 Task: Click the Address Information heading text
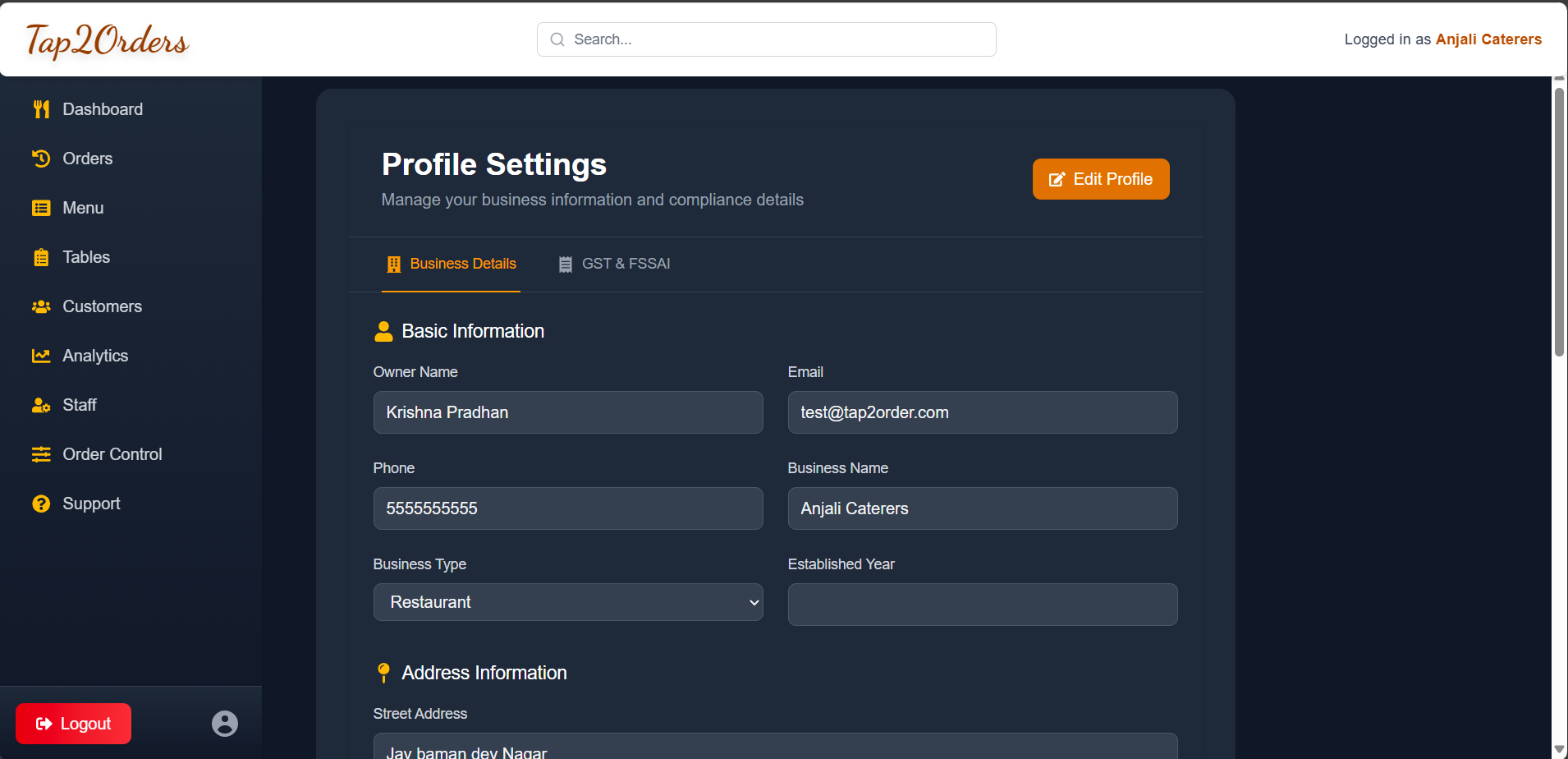[484, 673]
